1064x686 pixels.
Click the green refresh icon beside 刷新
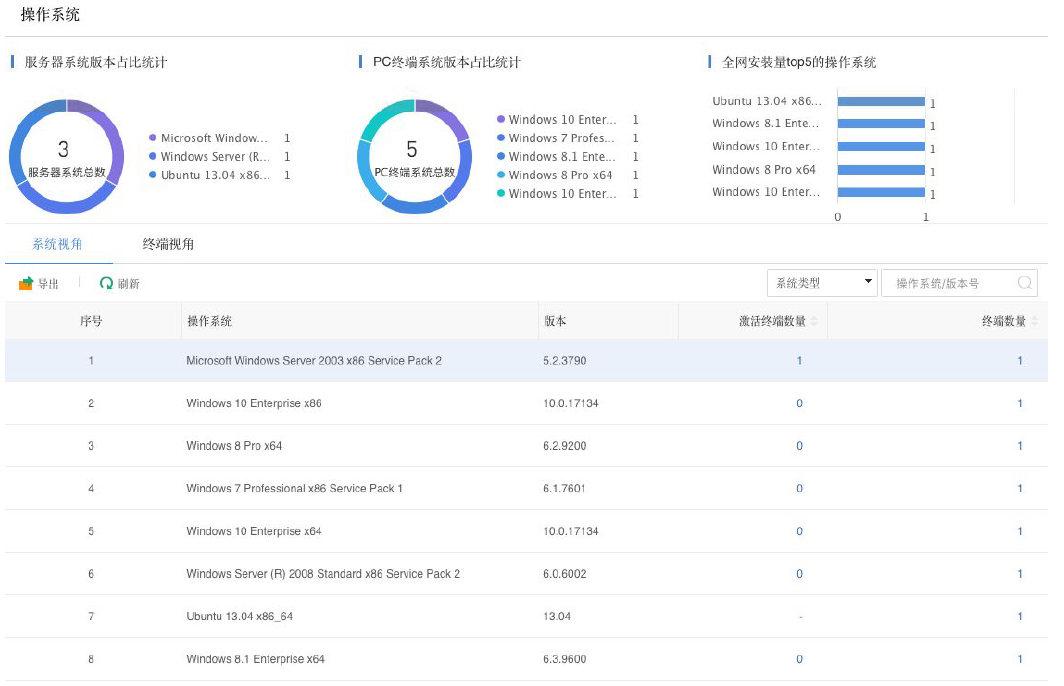click(x=106, y=283)
